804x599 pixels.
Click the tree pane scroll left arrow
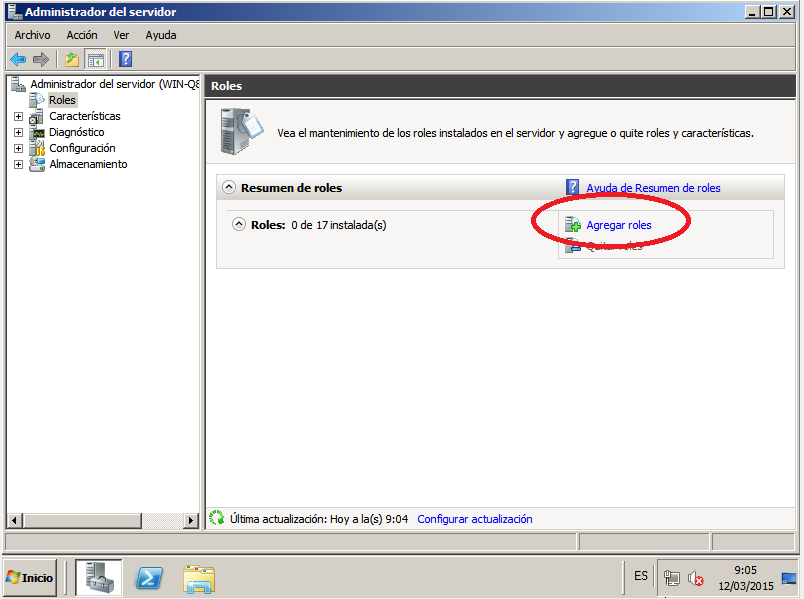pos(14,520)
